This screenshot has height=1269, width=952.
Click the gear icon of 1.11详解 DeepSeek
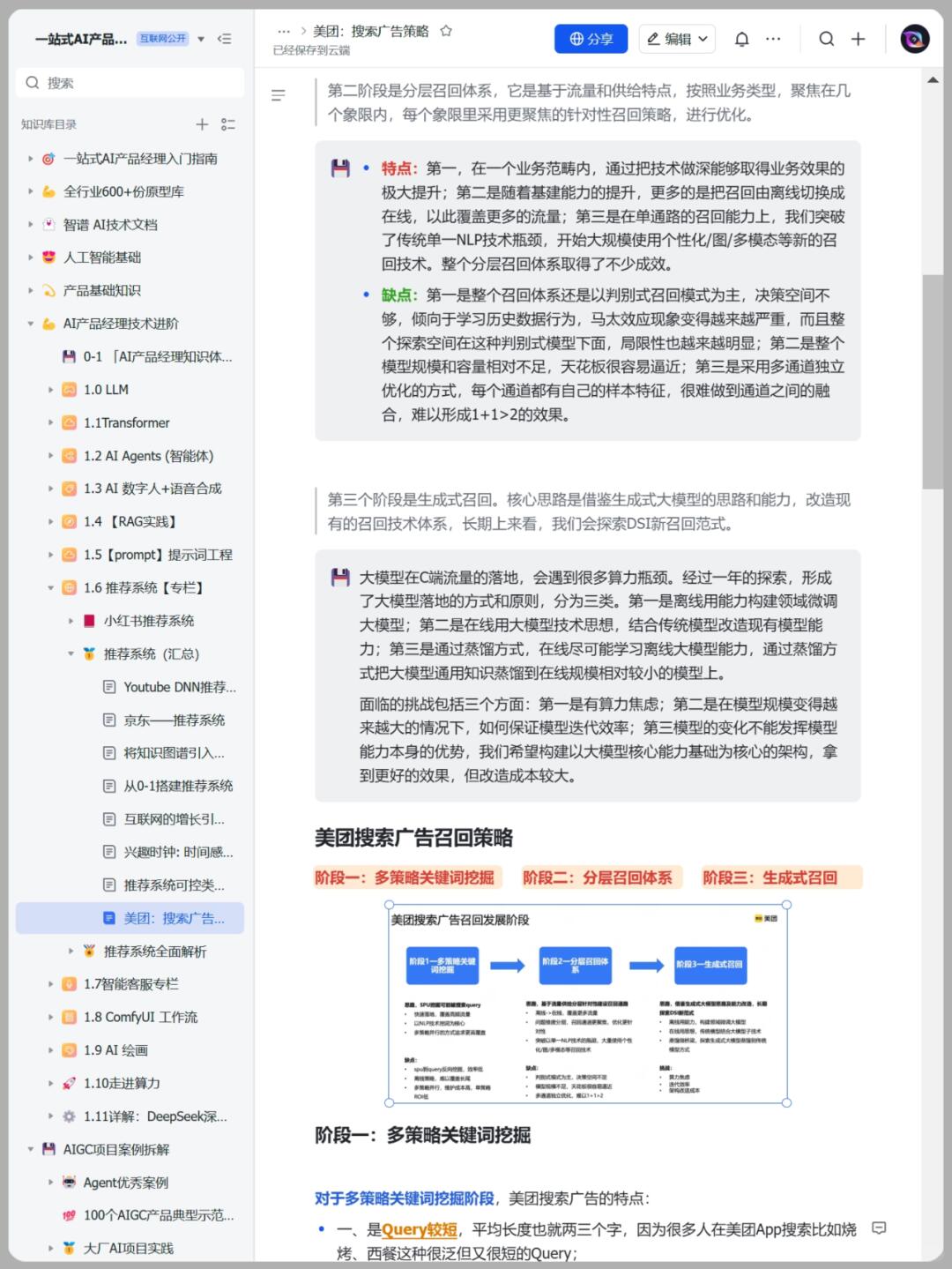tap(69, 1116)
